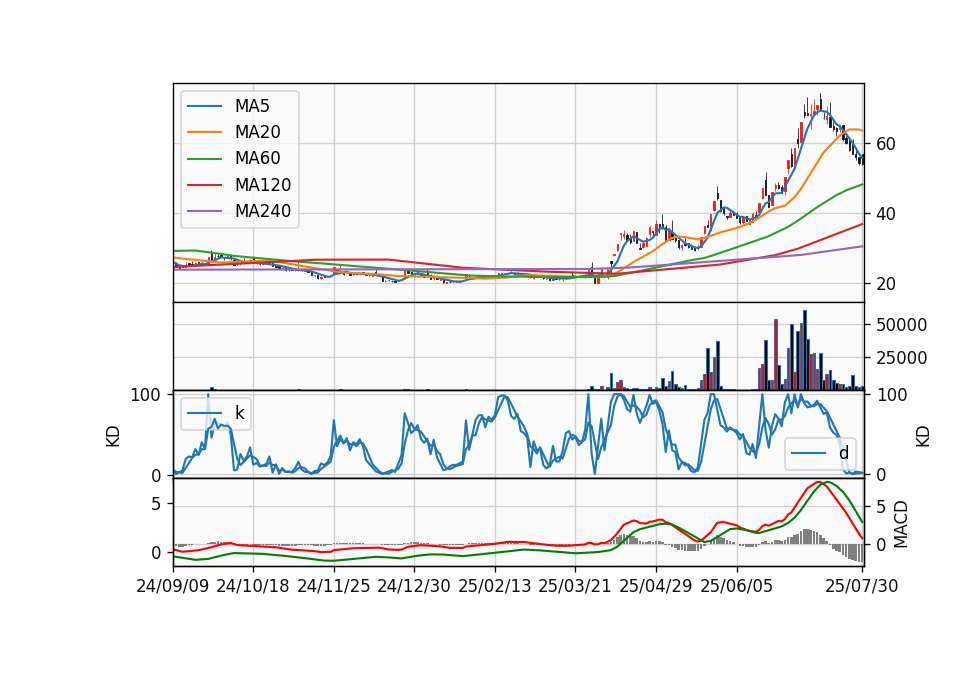This screenshot has height=690, width=960.
Task: Click the volume axis value 50000
Action: [901, 325]
